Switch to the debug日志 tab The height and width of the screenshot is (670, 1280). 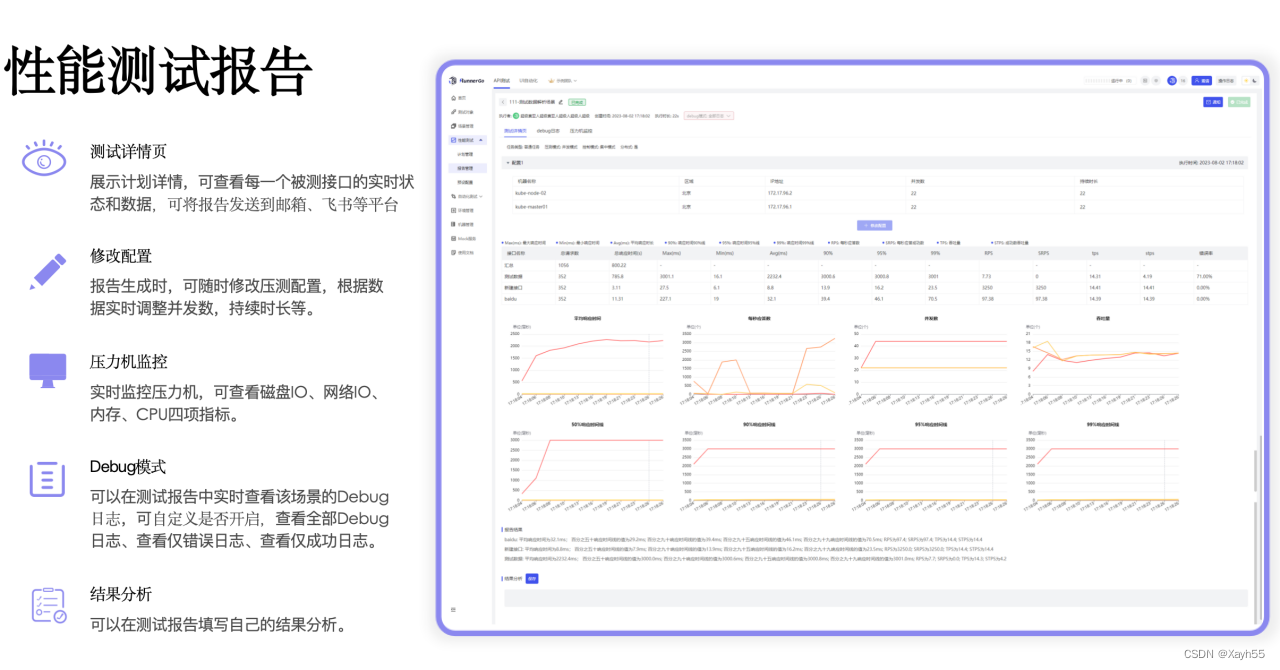547,131
